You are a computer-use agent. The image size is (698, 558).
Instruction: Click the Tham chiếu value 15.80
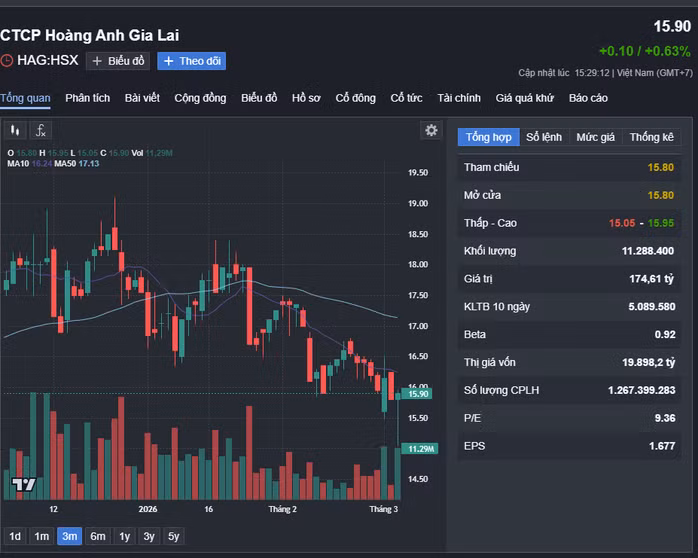(x=661, y=167)
